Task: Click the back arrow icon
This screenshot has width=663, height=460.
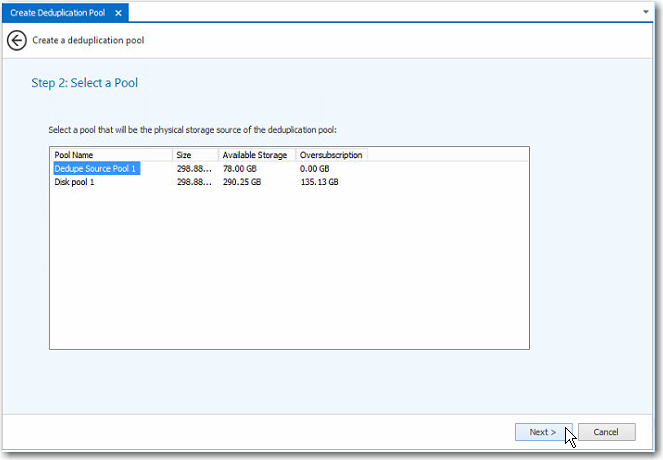Action: point(16,41)
